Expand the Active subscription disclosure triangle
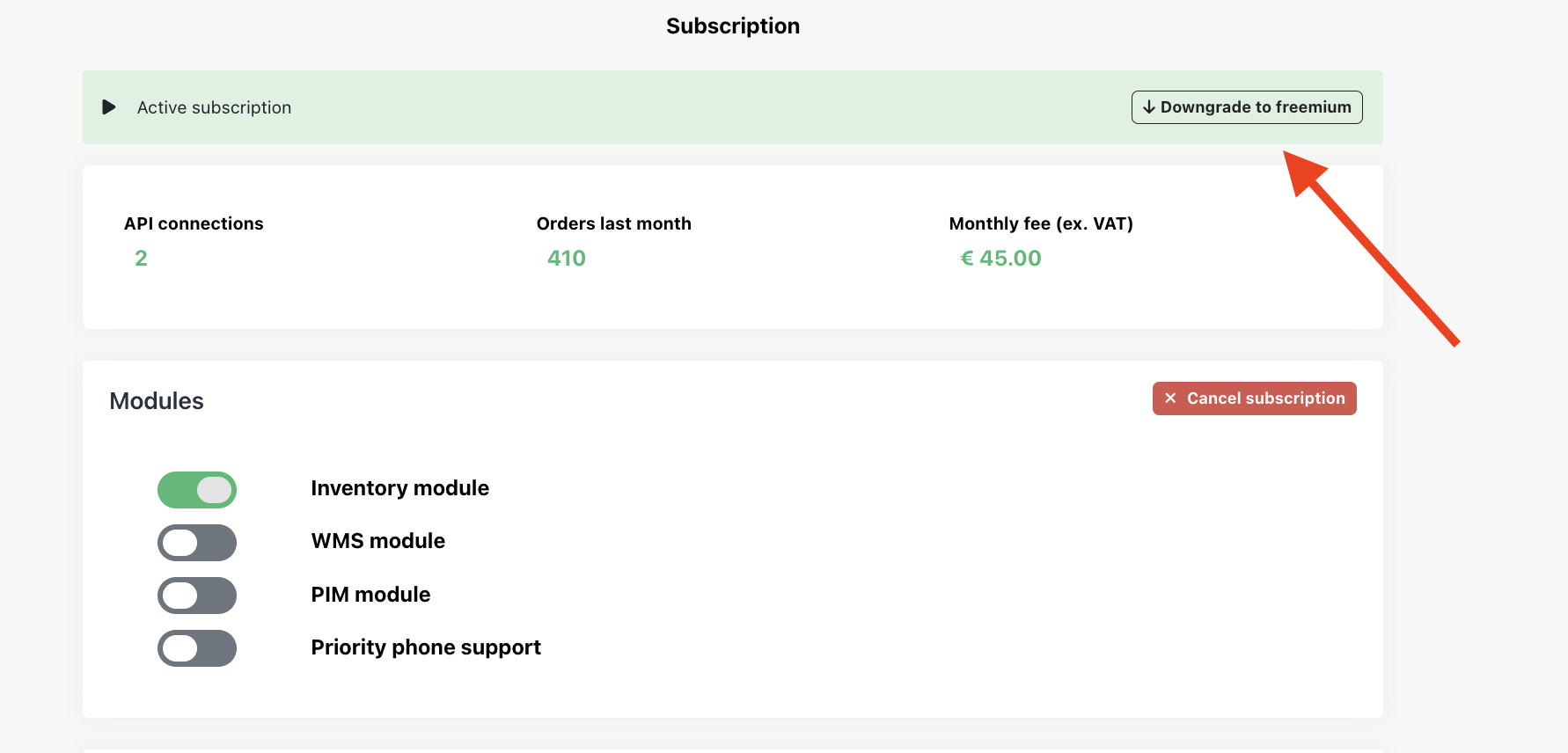The image size is (1568, 753). click(x=109, y=107)
